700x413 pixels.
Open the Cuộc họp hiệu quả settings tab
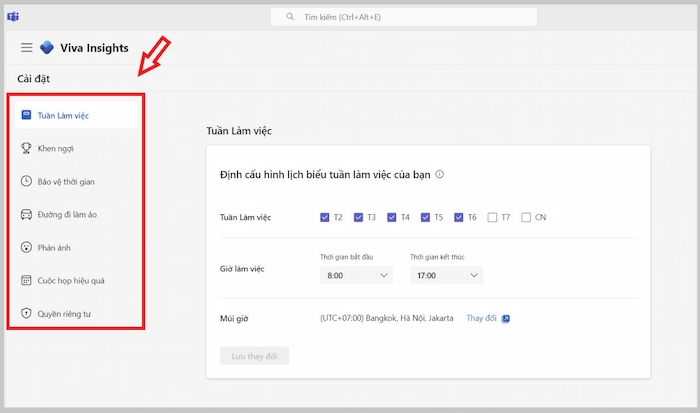tap(76, 280)
